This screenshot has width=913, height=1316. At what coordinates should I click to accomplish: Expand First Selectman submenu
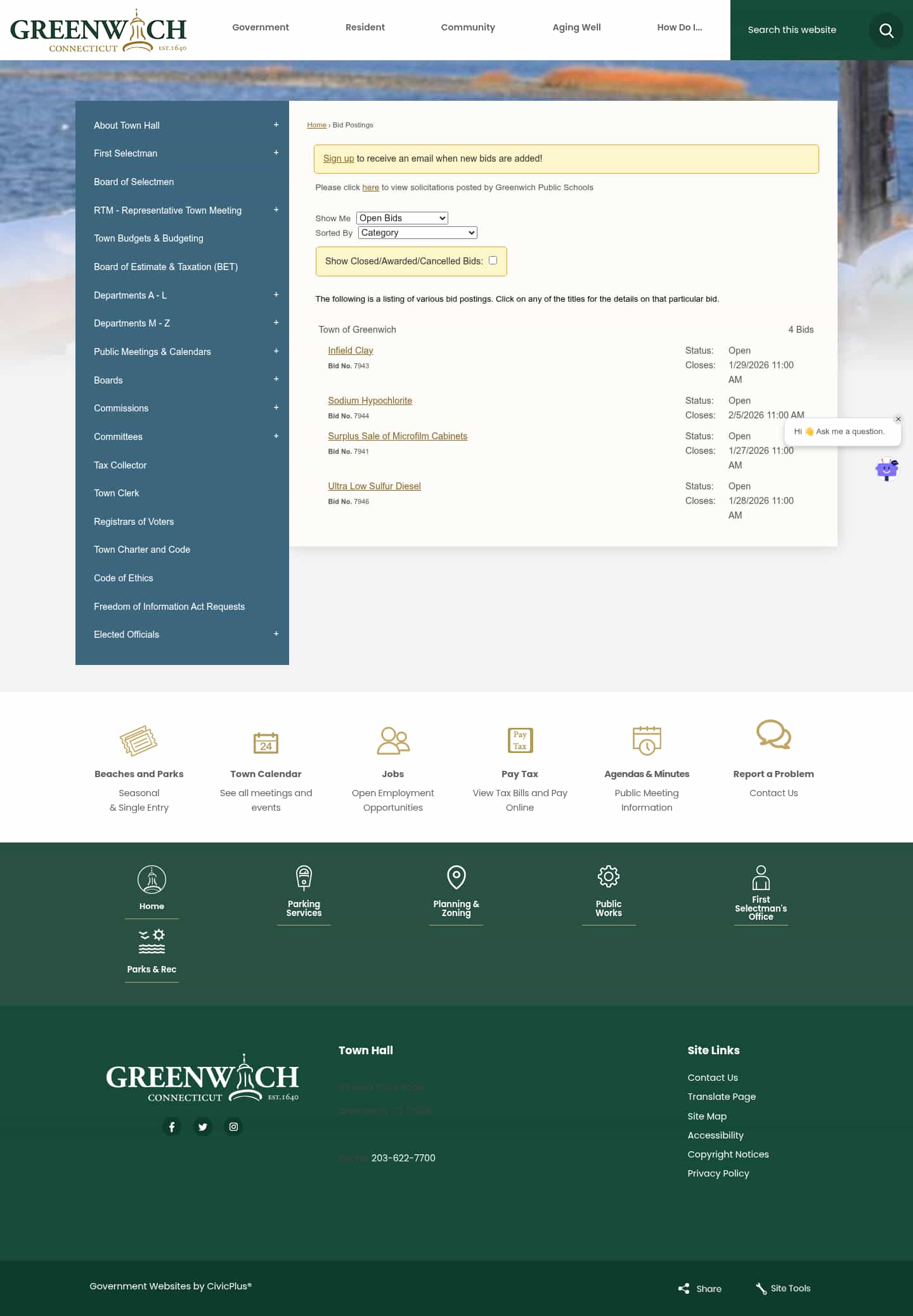pos(276,153)
